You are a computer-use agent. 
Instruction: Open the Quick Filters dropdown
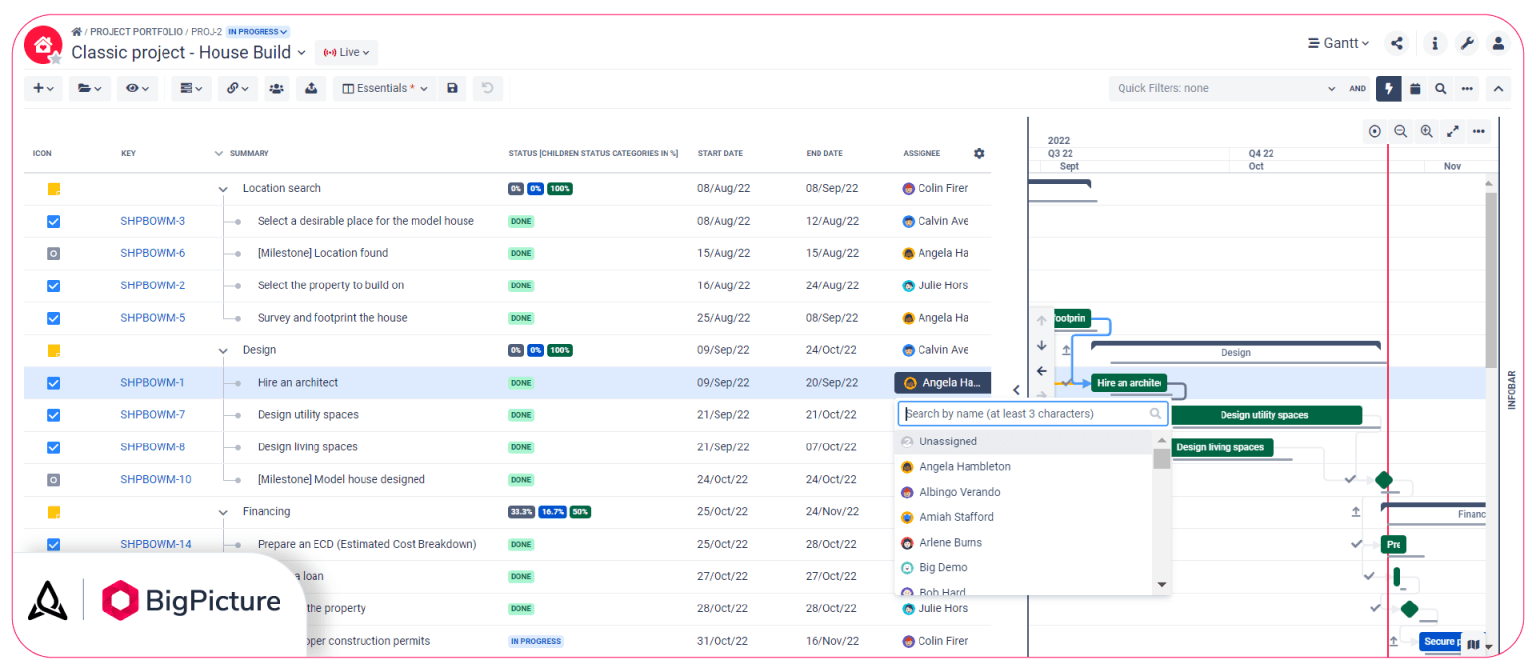pyautogui.click(x=1226, y=88)
